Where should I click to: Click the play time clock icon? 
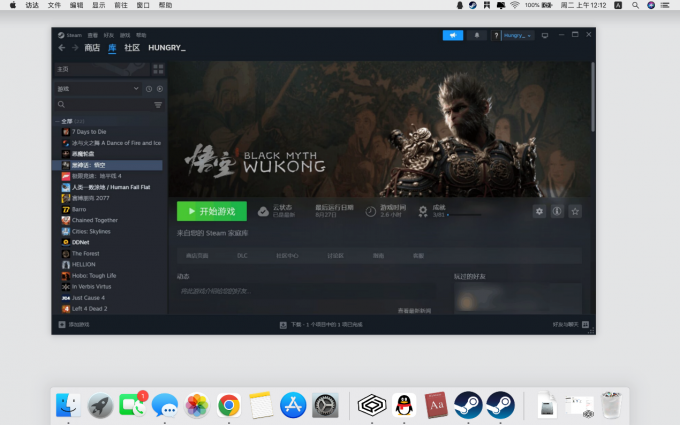(x=370, y=212)
